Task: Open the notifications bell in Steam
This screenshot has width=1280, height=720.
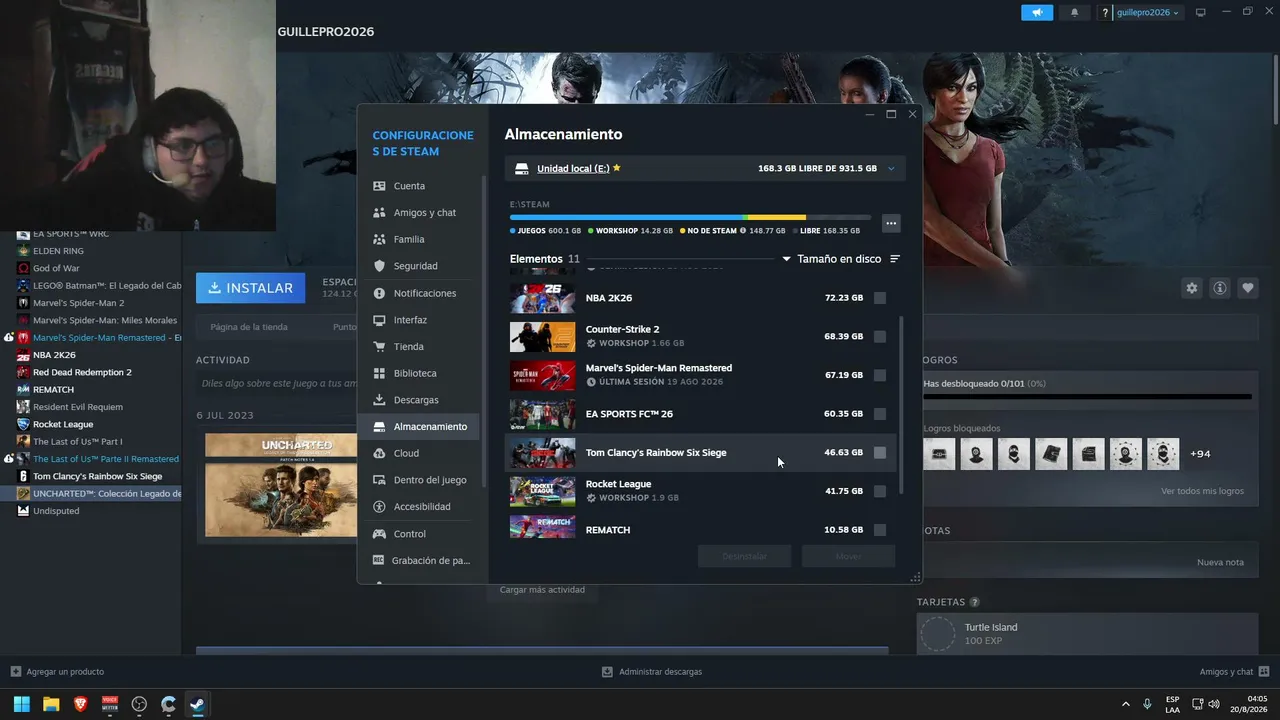Action: pos(1075,12)
